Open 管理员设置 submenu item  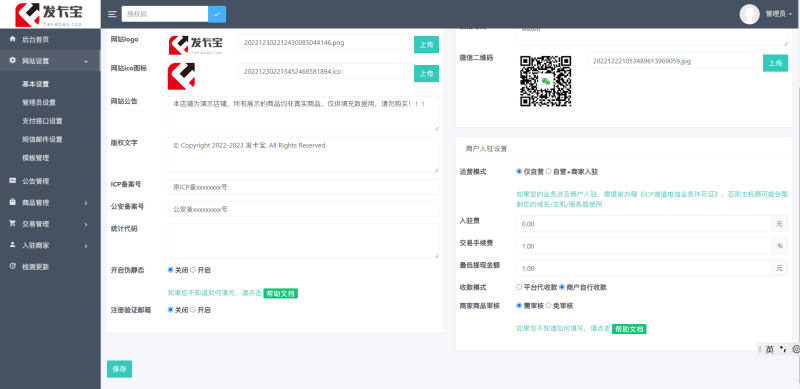pyautogui.click(x=39, y=103)
